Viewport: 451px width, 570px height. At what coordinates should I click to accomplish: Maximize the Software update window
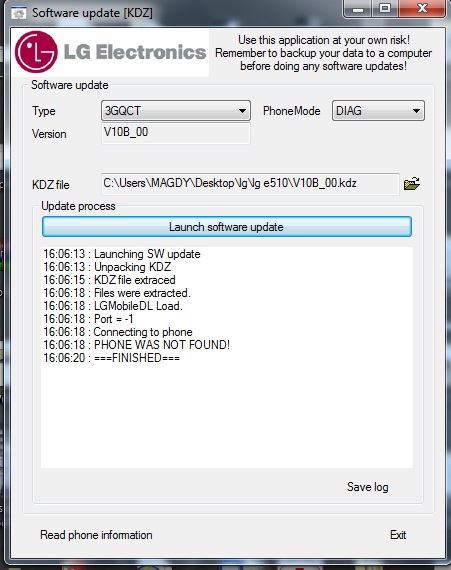(384, 9)
